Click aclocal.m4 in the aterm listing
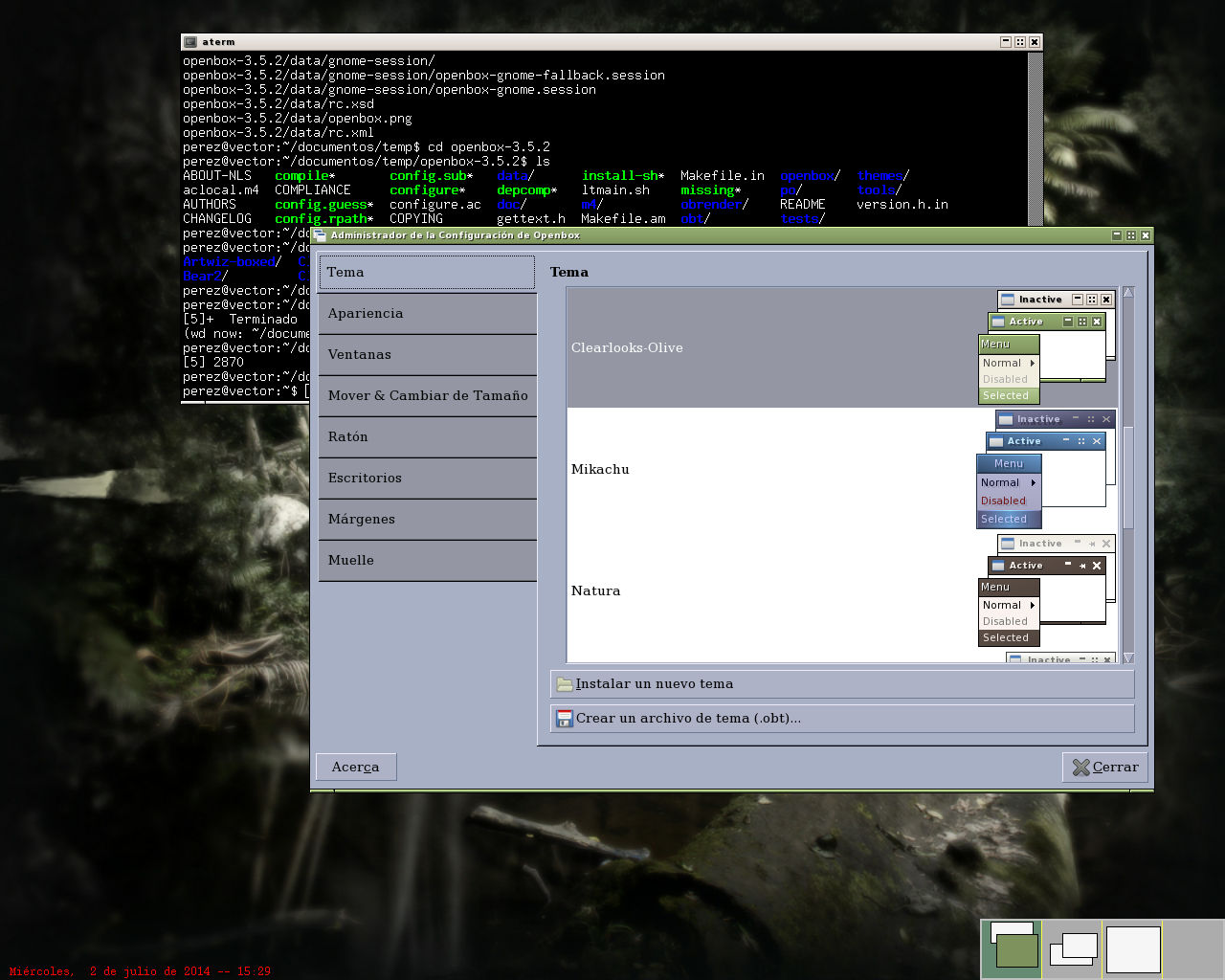This screenshot has width=1225, height=980. coord(221,190)
